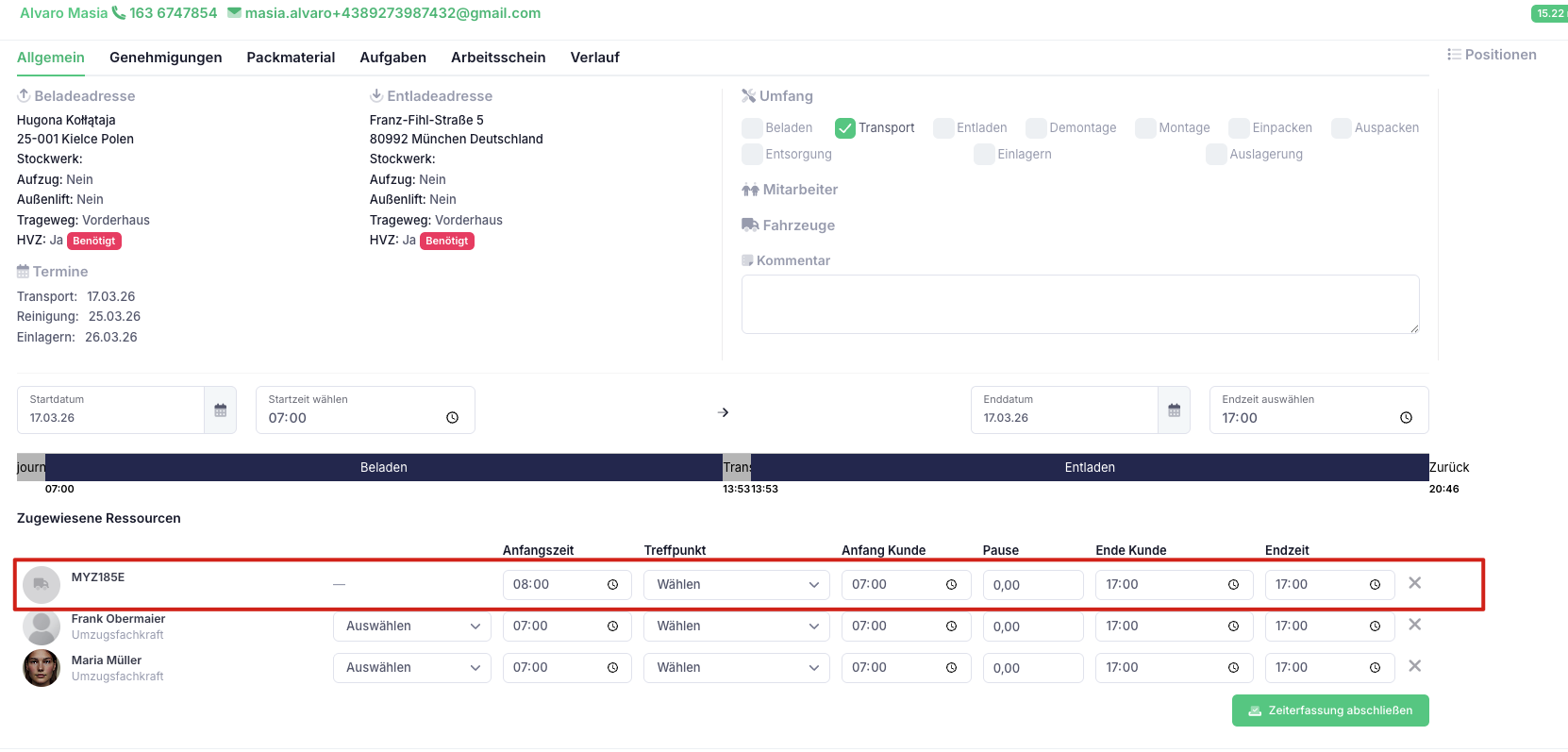The height and width of the screenshot is (752, 1568).
Task: Uncheck the Transport checkbox
Action: 845,127
